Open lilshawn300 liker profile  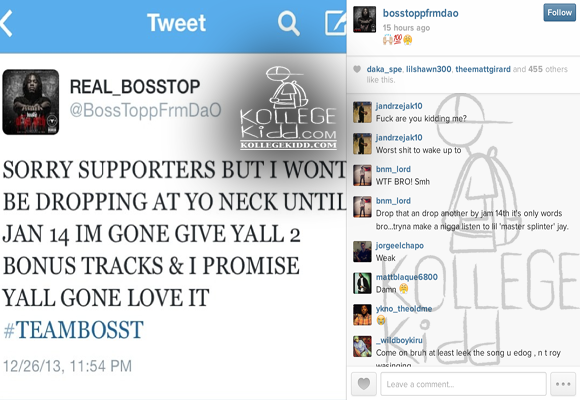pos(428,69)
